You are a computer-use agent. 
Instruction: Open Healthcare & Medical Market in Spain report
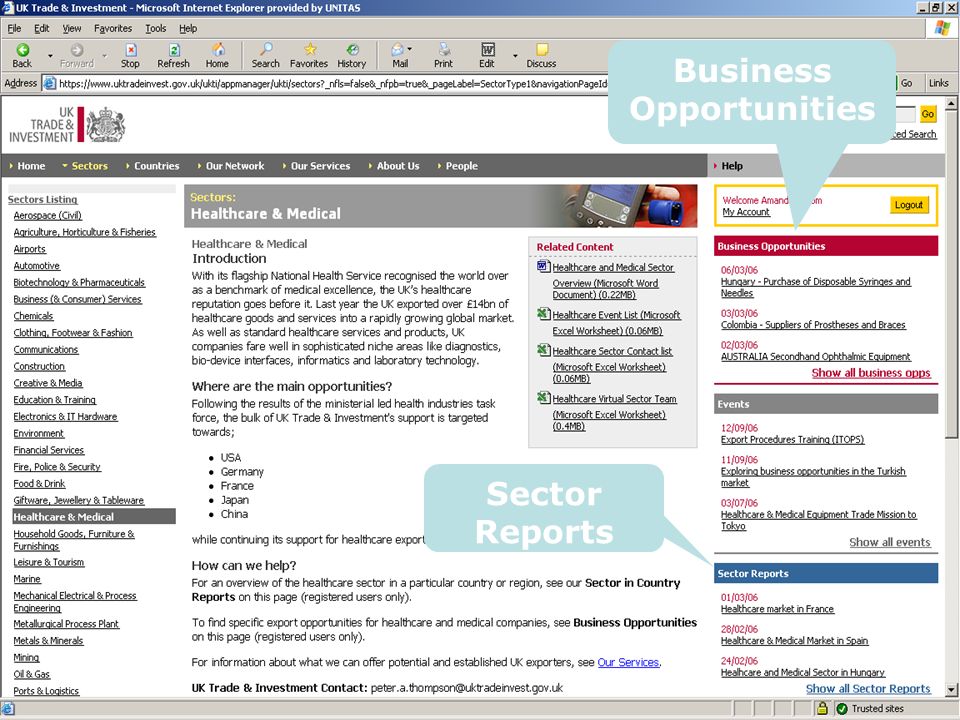794,641
